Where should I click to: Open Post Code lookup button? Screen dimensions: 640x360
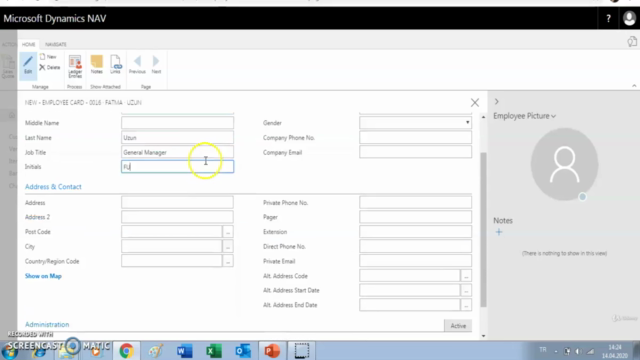pyautogui.click(x=228, y=232)
